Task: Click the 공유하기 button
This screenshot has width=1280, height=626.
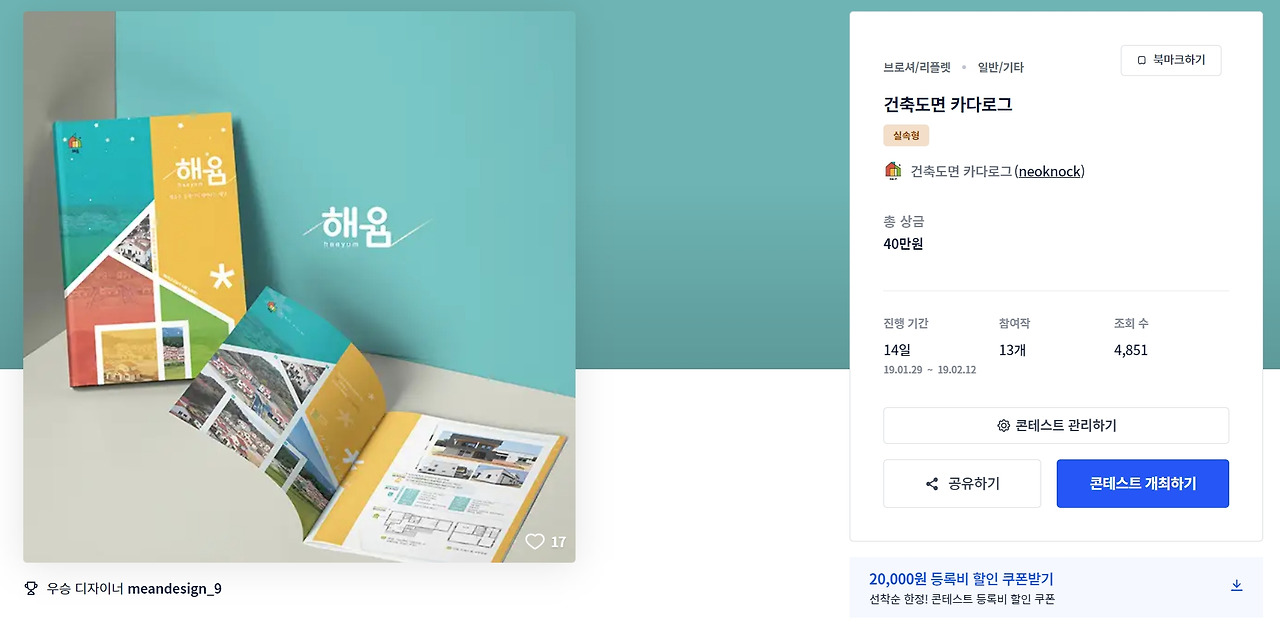Action: 962,484
